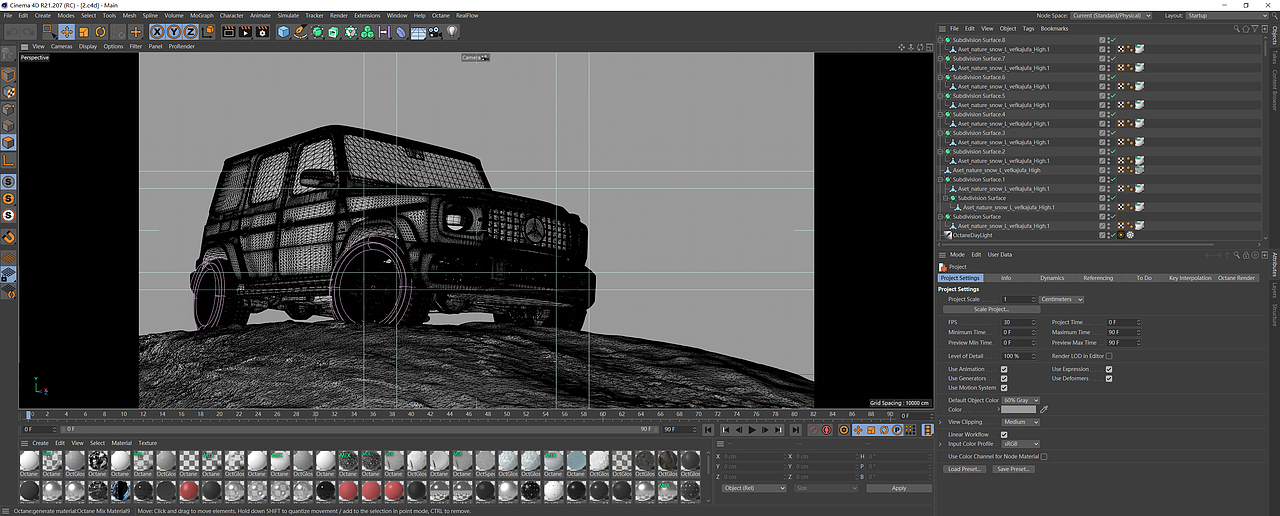Select the Rotate tool in the top toolbar

point(100,32)
